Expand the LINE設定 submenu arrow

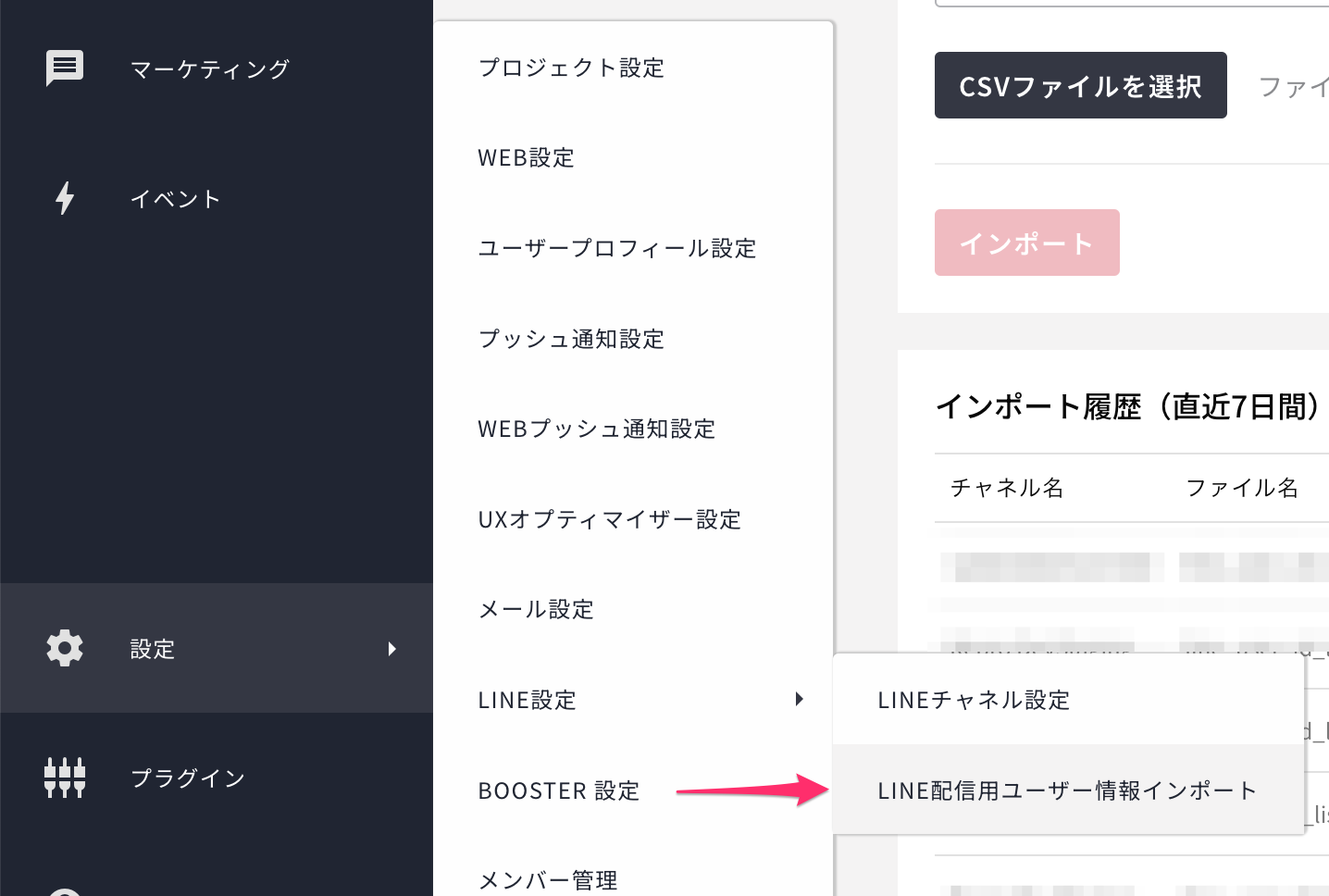[x=799, y=700]
